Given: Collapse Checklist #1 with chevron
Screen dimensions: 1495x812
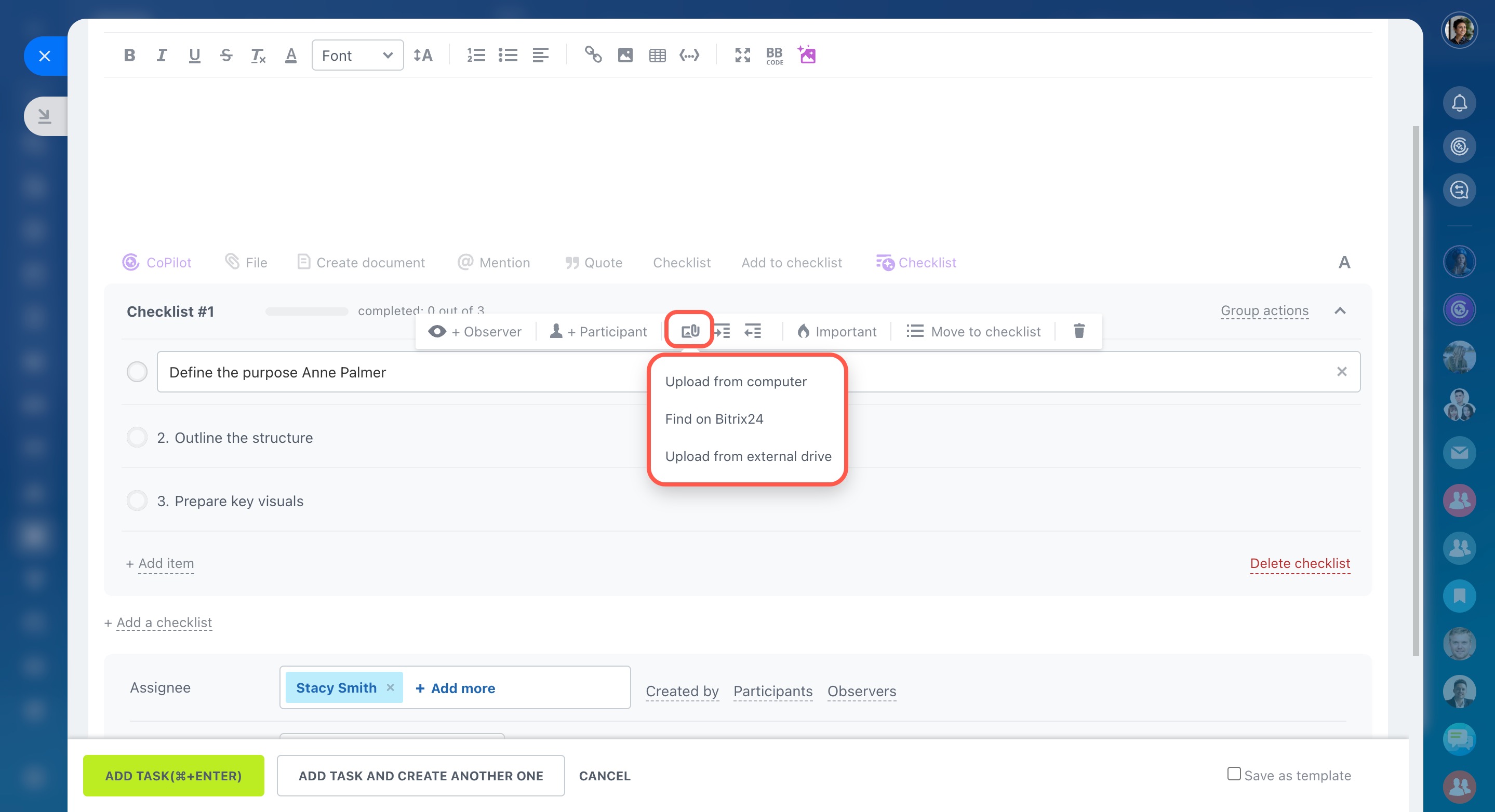Looking at the screenshot, I should click(1340, 311).
